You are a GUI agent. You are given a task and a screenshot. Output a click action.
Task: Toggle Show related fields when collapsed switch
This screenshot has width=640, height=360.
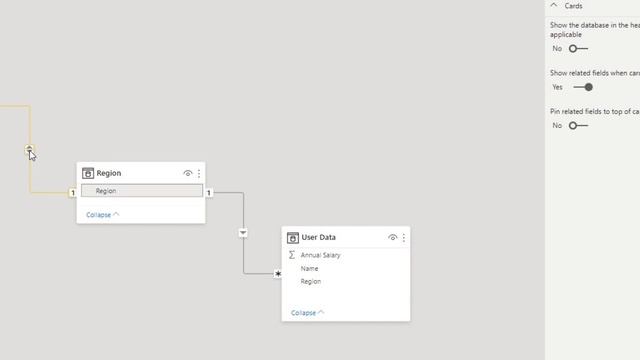tap(583, 87)
